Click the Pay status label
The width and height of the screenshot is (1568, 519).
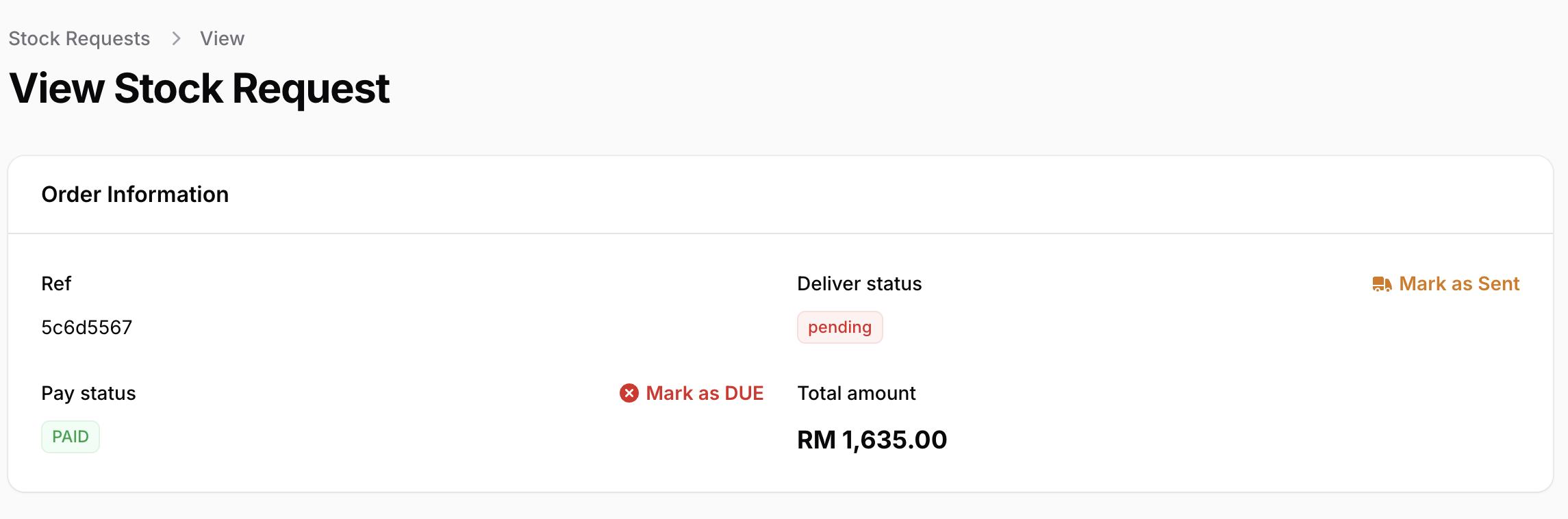coord(88,393)
